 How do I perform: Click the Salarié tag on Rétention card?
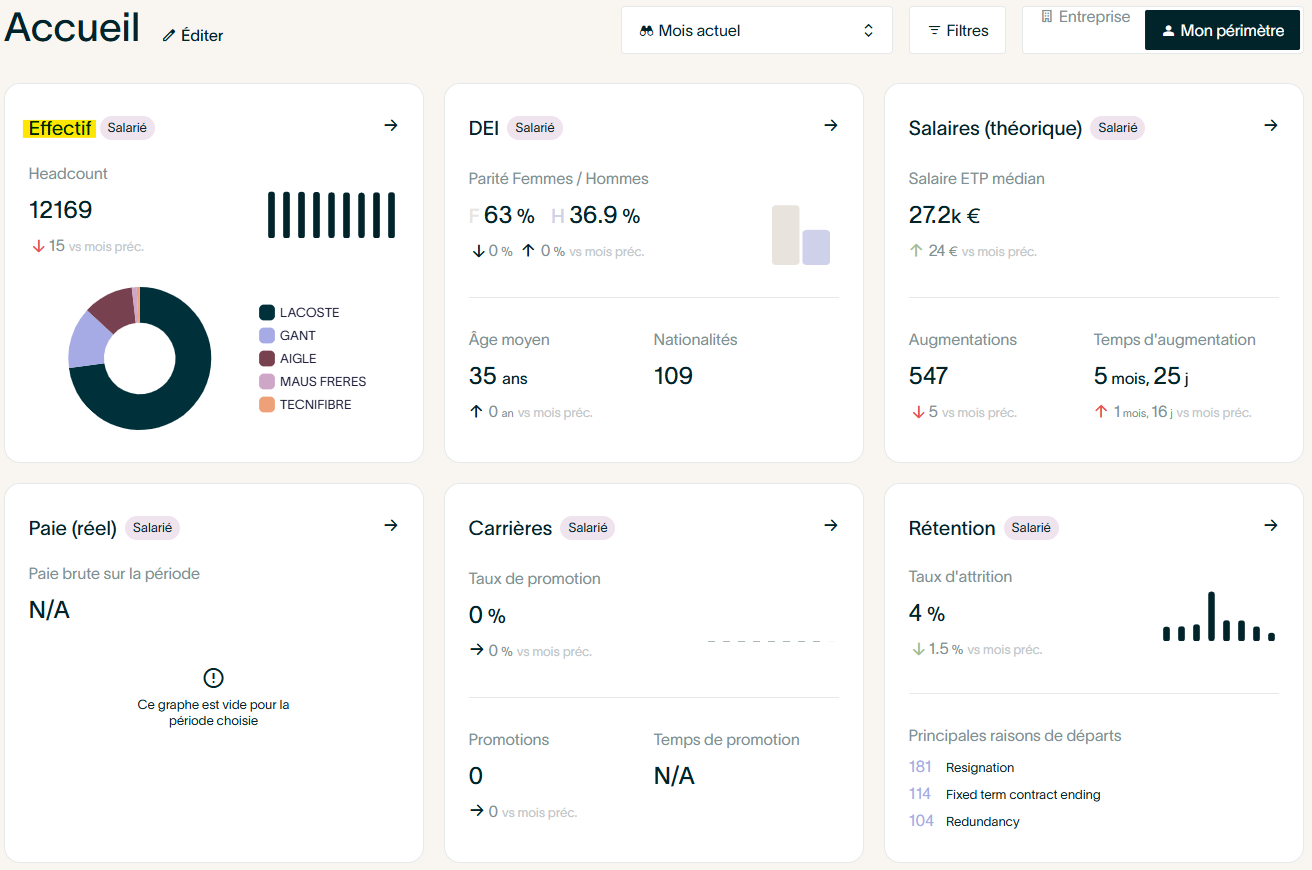pyautogui.click(x=1031, y=528)
